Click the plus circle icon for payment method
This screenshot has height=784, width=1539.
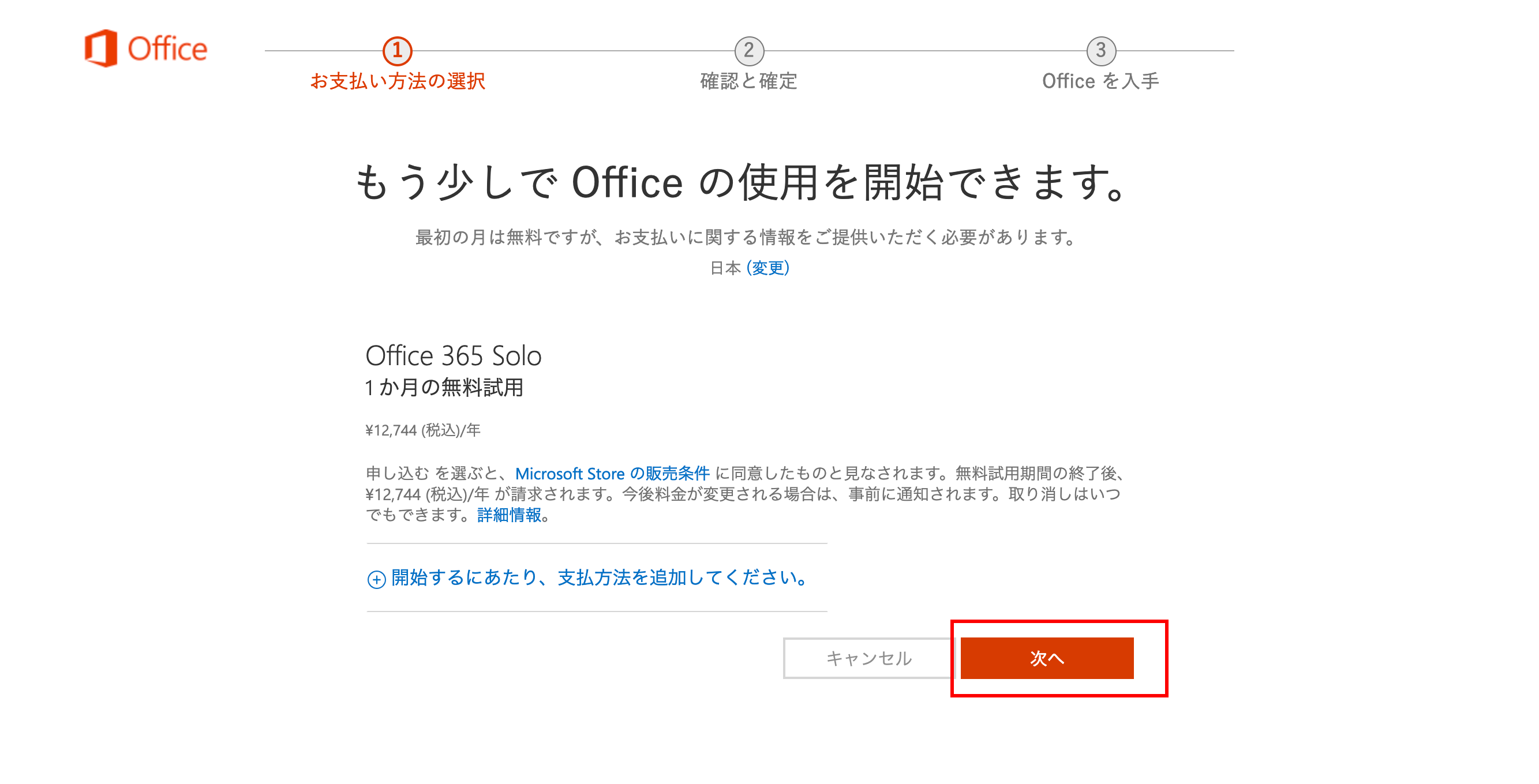(x=376, y=579)
